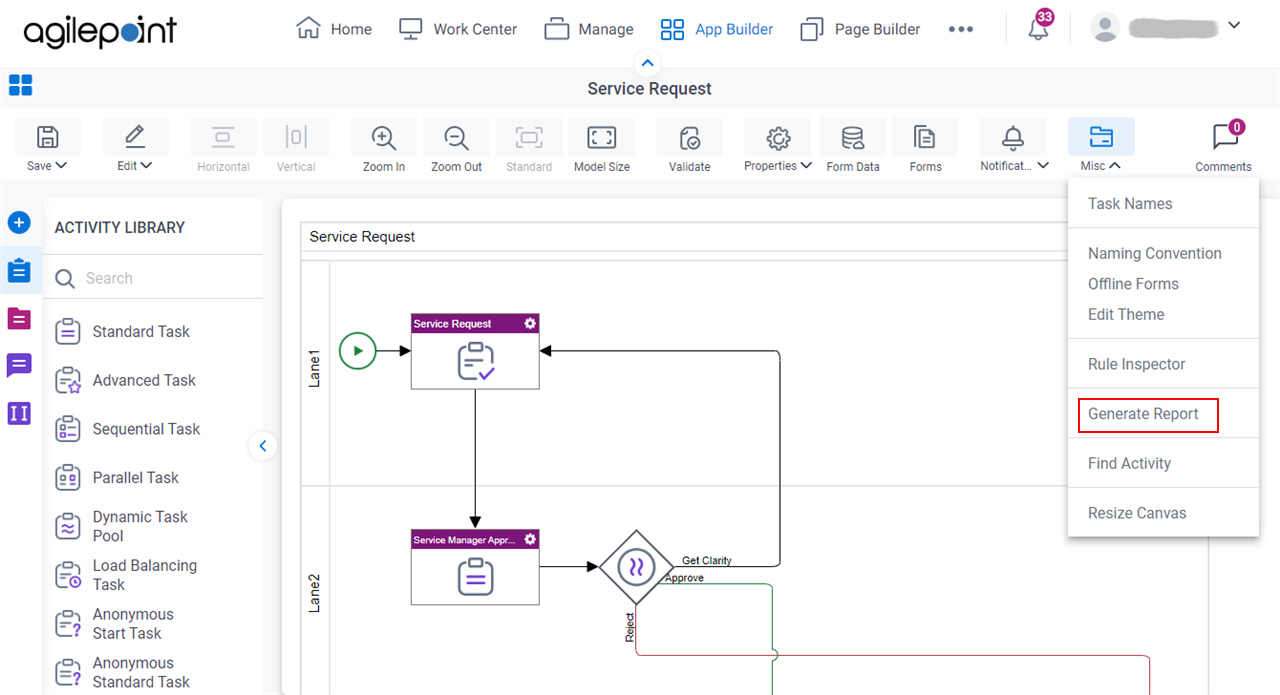The height and width of the screenshot is (695, 1280).
Task: Click Notification bell toolbar icon
Action: [1013, 137]
